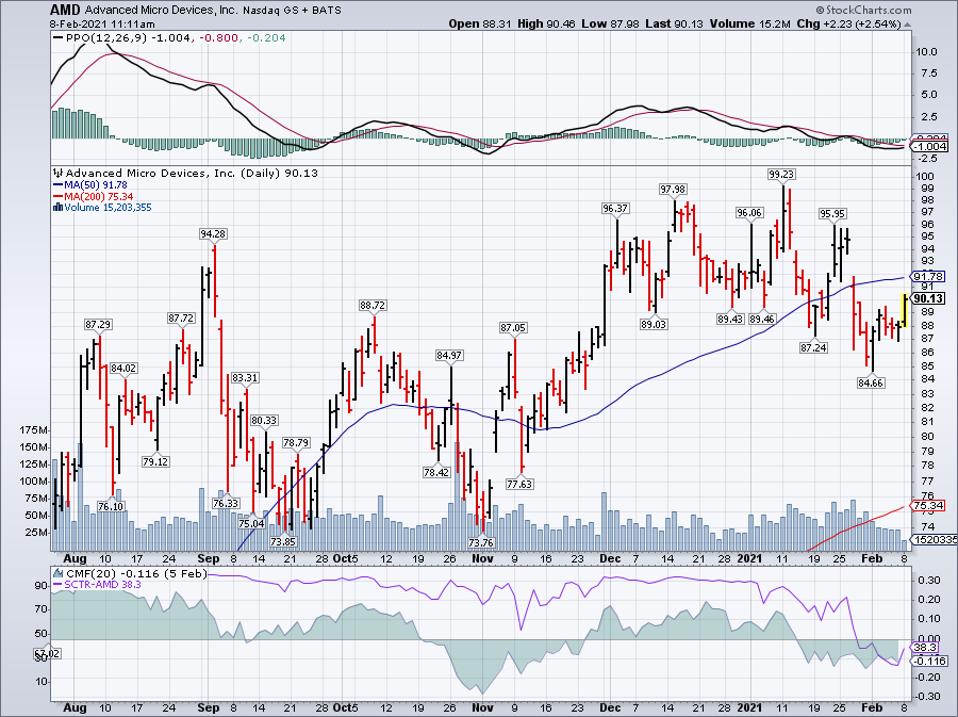Click the 73.76 November low label
The width and height of the screenshot is (958, 717).
pyautogui.click(x=481, y=542)
